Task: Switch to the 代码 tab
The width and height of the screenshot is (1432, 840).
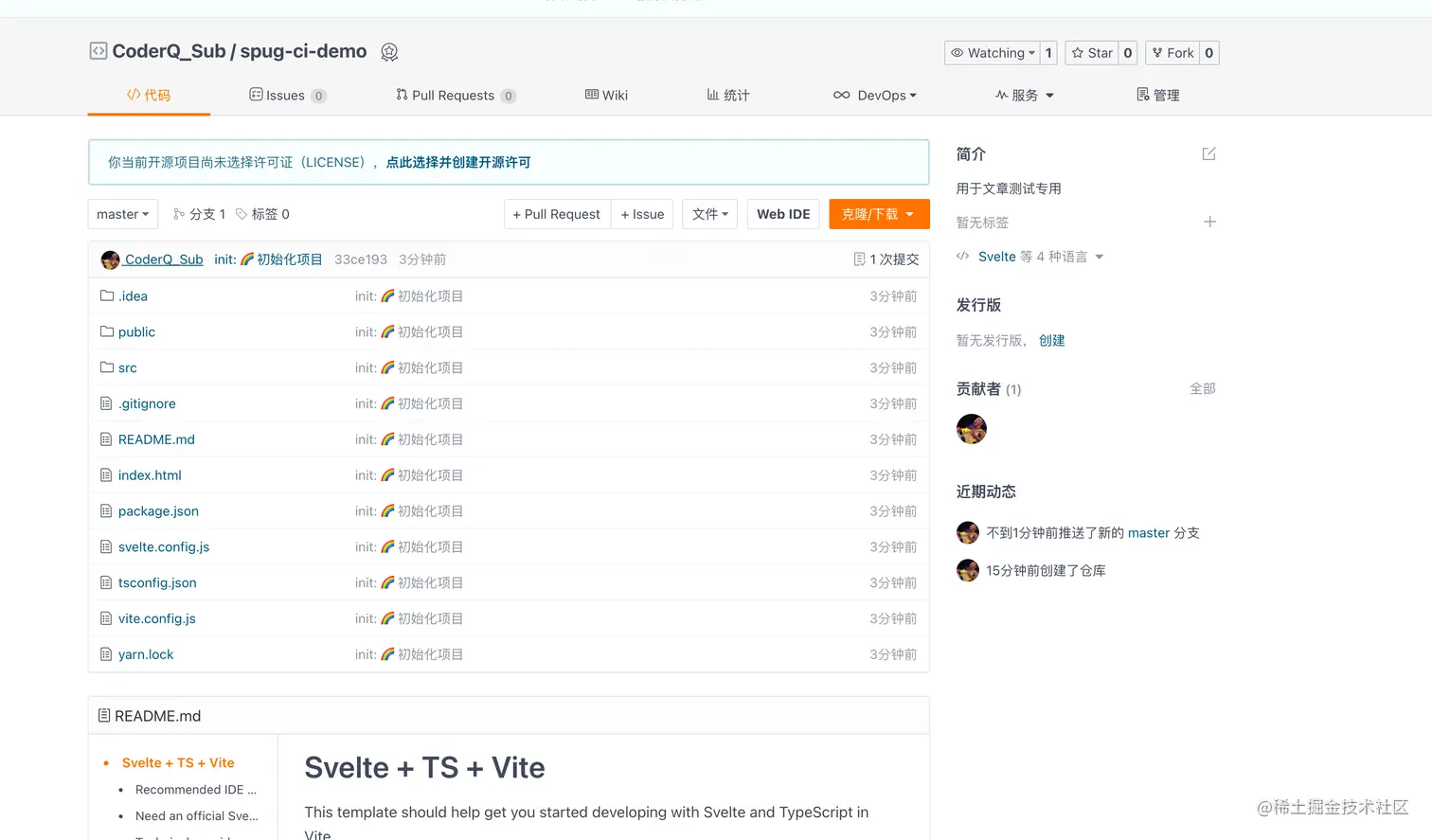Action: [x=149, y=96]
